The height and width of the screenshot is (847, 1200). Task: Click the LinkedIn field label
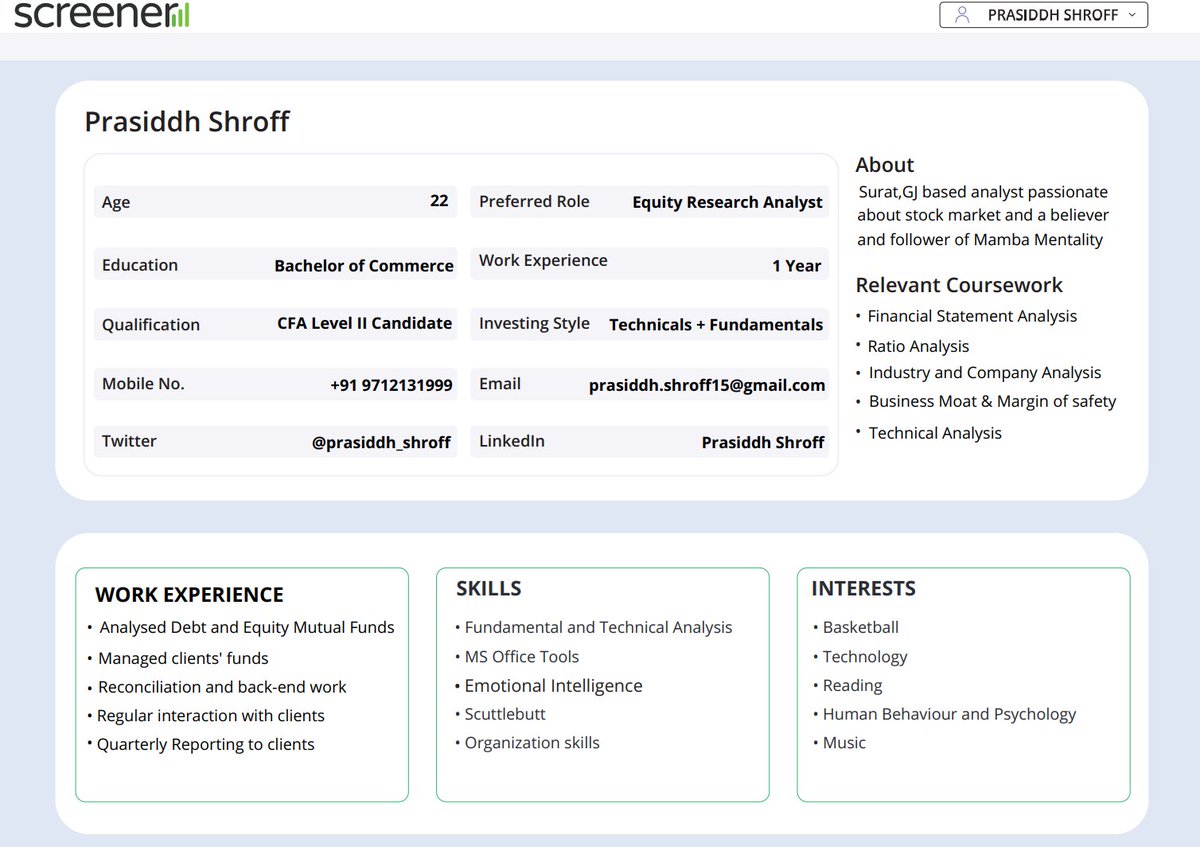click(512, 441)
